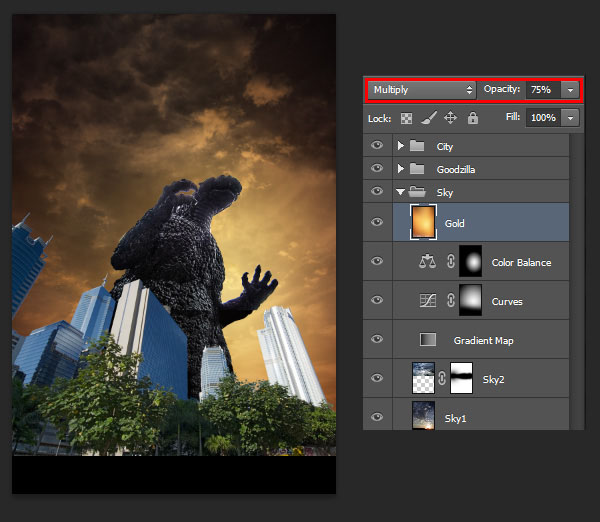Image resolution: width=600 pixels, height=522 pixels.
Task: Hide the City group layer
Action: (x=377, y=145)
